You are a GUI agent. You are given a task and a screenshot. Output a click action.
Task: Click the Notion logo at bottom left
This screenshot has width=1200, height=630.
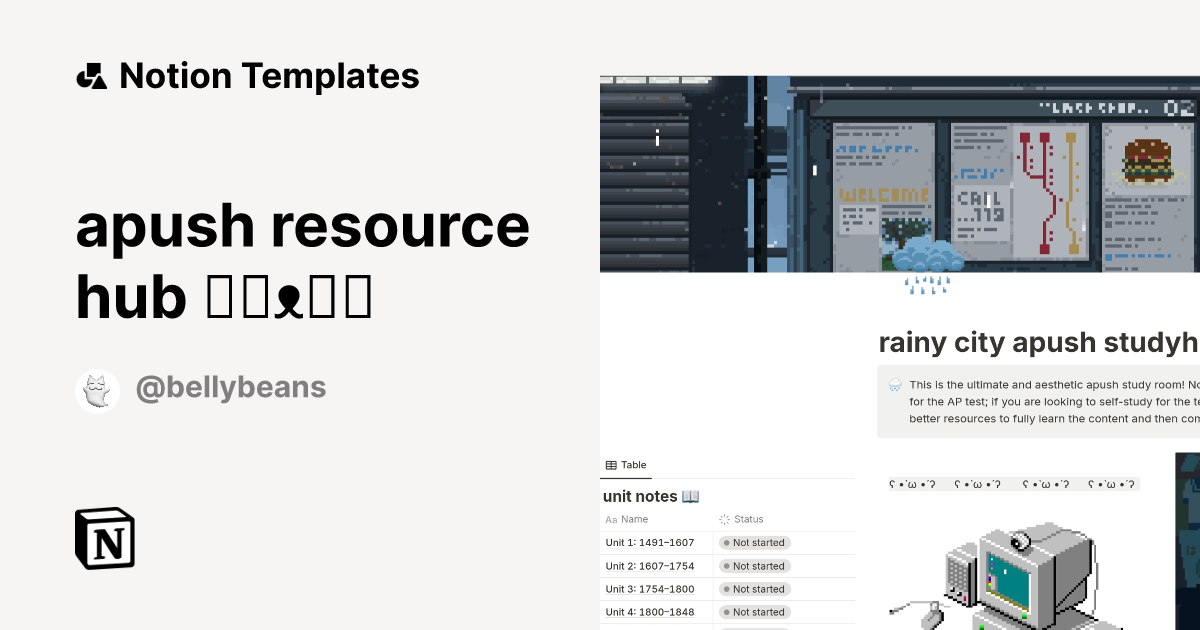point(104,540)
